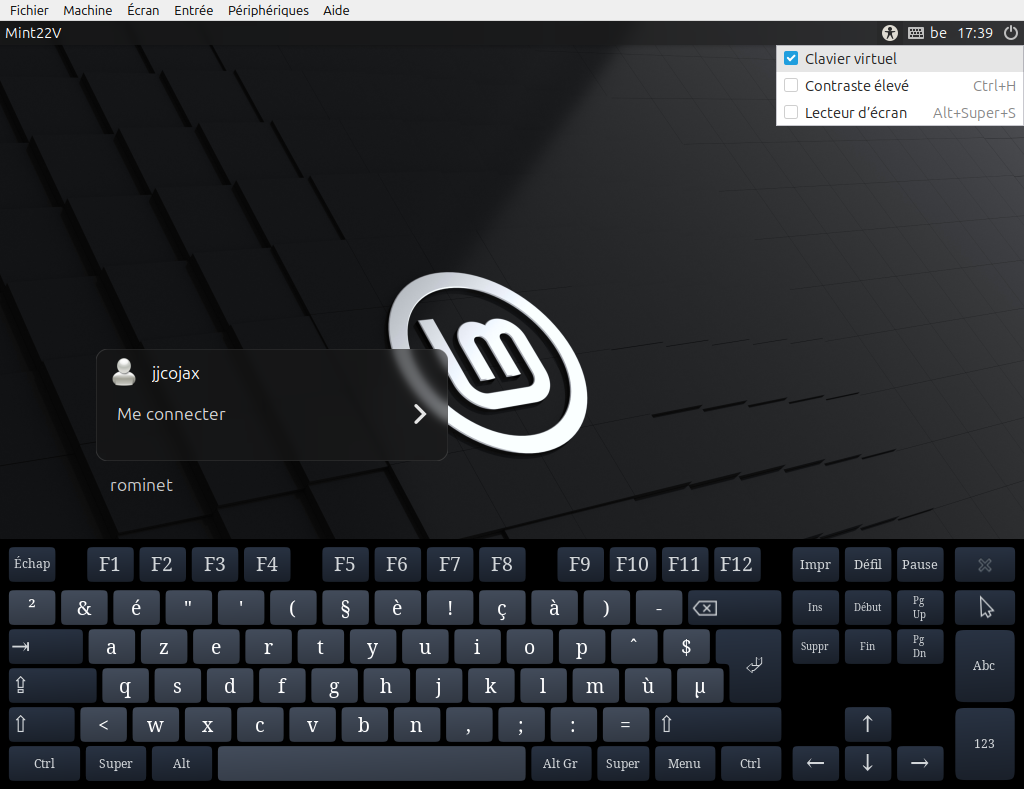Tap the Échap key
This screenshot has width=1024, height=789.
point(32,564)
